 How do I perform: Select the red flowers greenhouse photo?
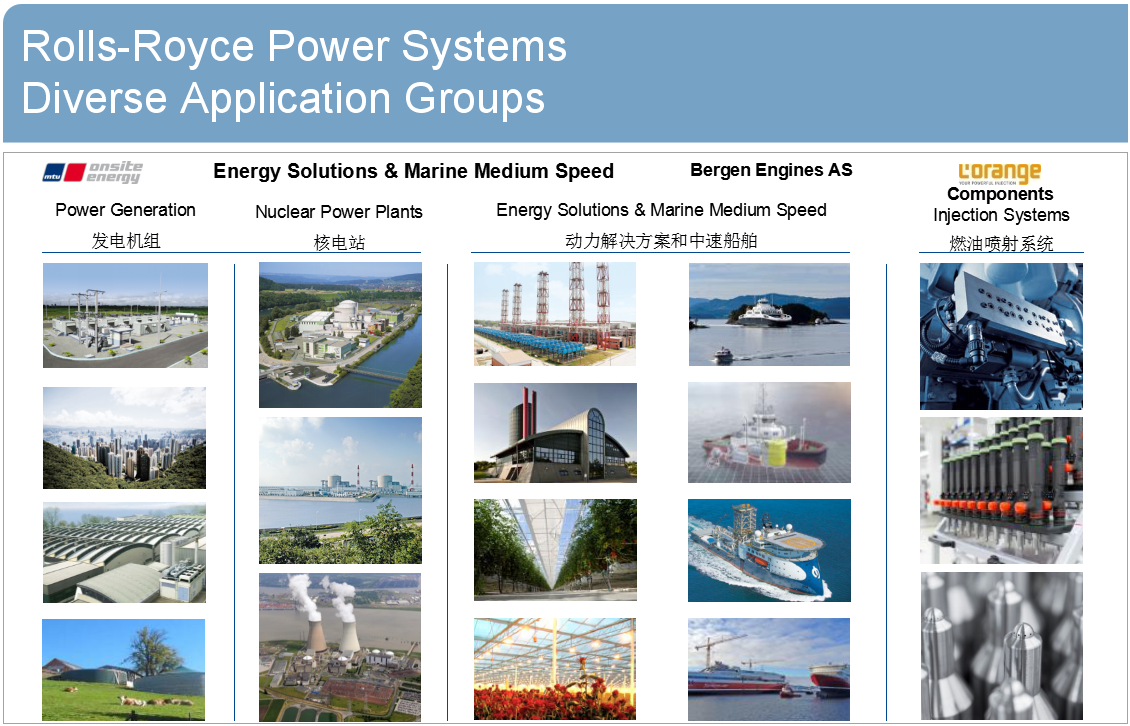(554, 668)
